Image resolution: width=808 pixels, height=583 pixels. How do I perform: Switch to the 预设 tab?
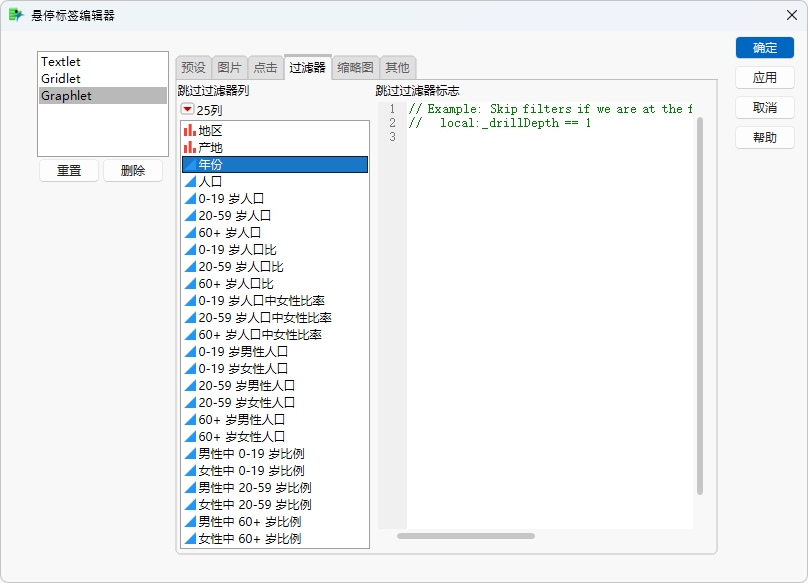click(193, 68)
